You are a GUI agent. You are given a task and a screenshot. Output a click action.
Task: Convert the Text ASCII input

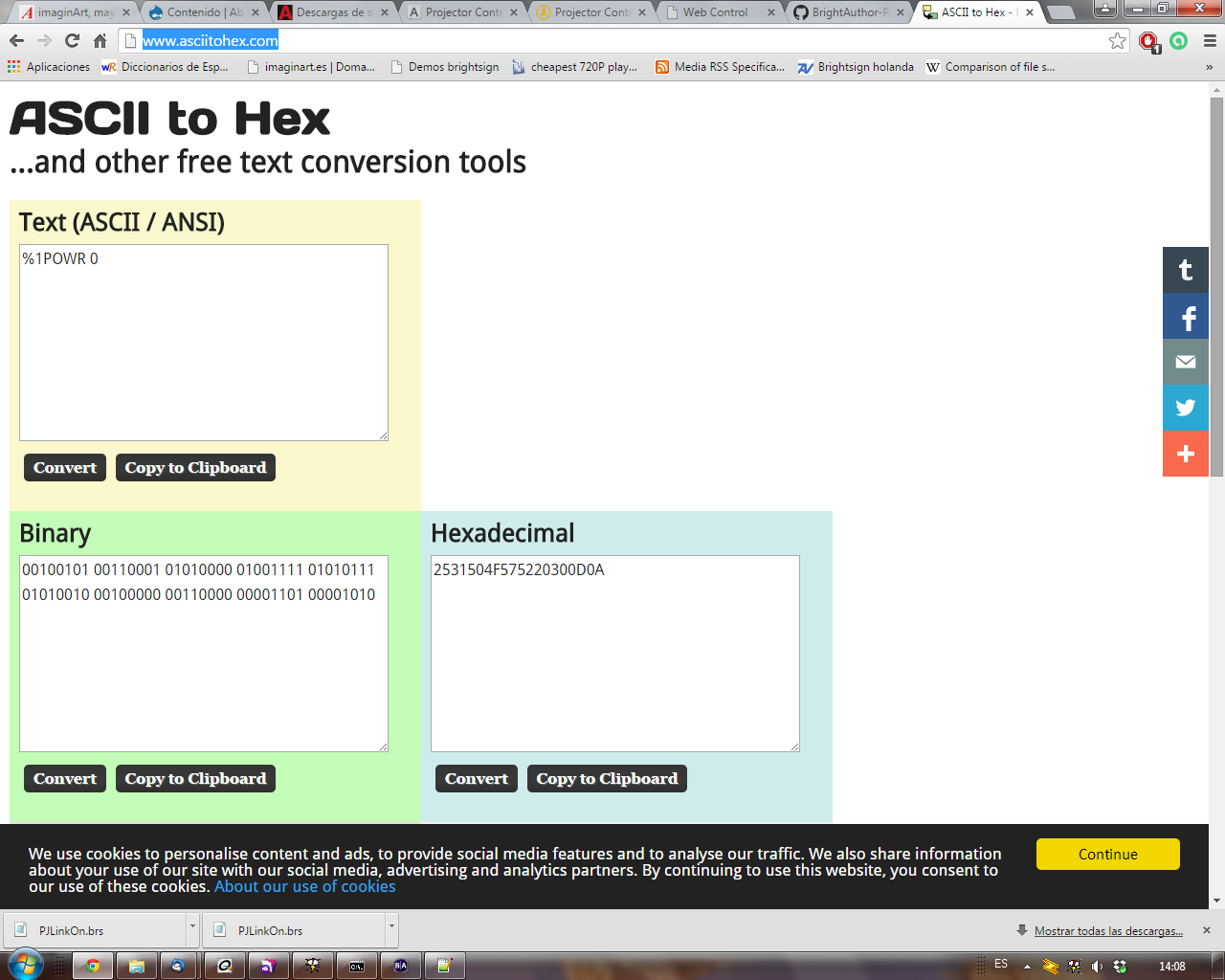(65, 467)
